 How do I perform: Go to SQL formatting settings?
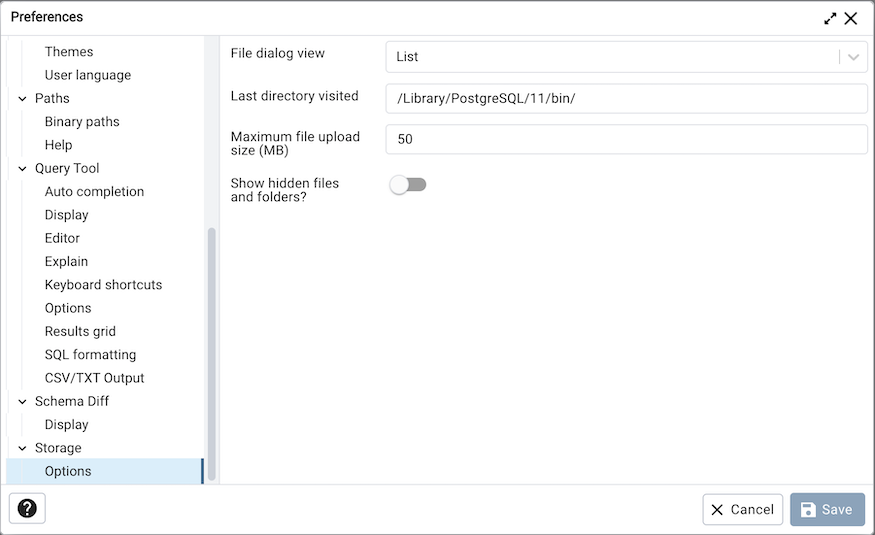(x=90, y=355)
